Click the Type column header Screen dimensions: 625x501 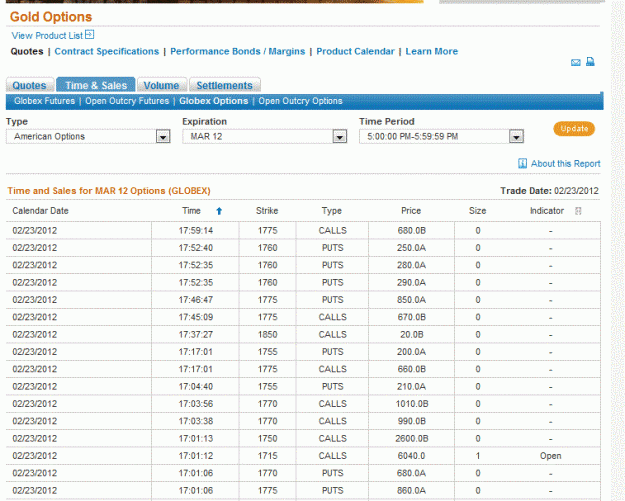click(x=332, y=211)
